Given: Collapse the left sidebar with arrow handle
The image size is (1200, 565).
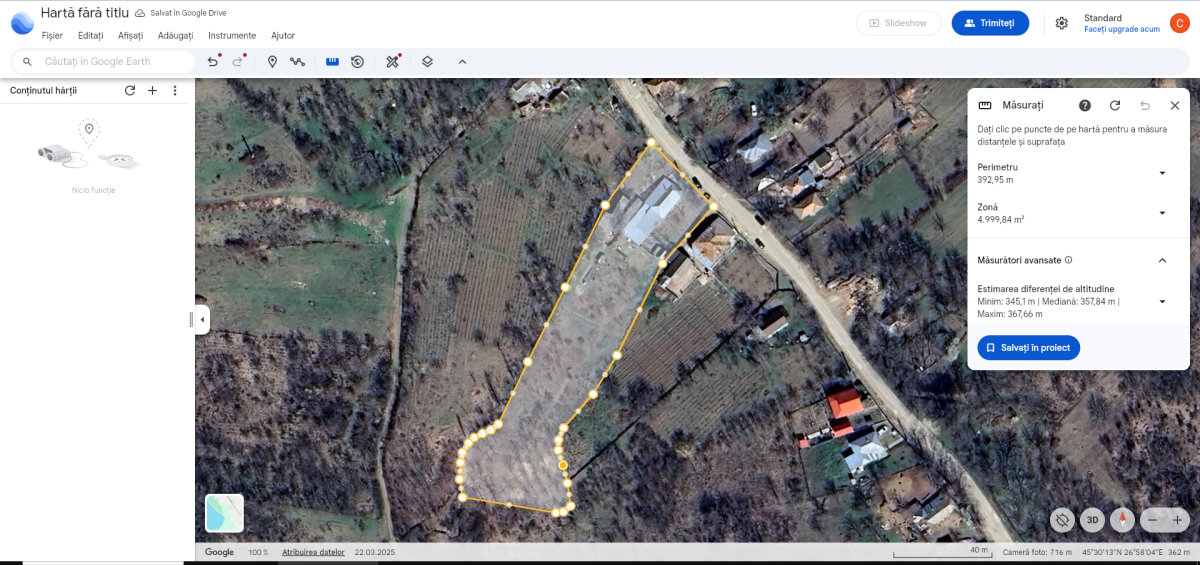Looking at the screenshot, I should [202, 320].
